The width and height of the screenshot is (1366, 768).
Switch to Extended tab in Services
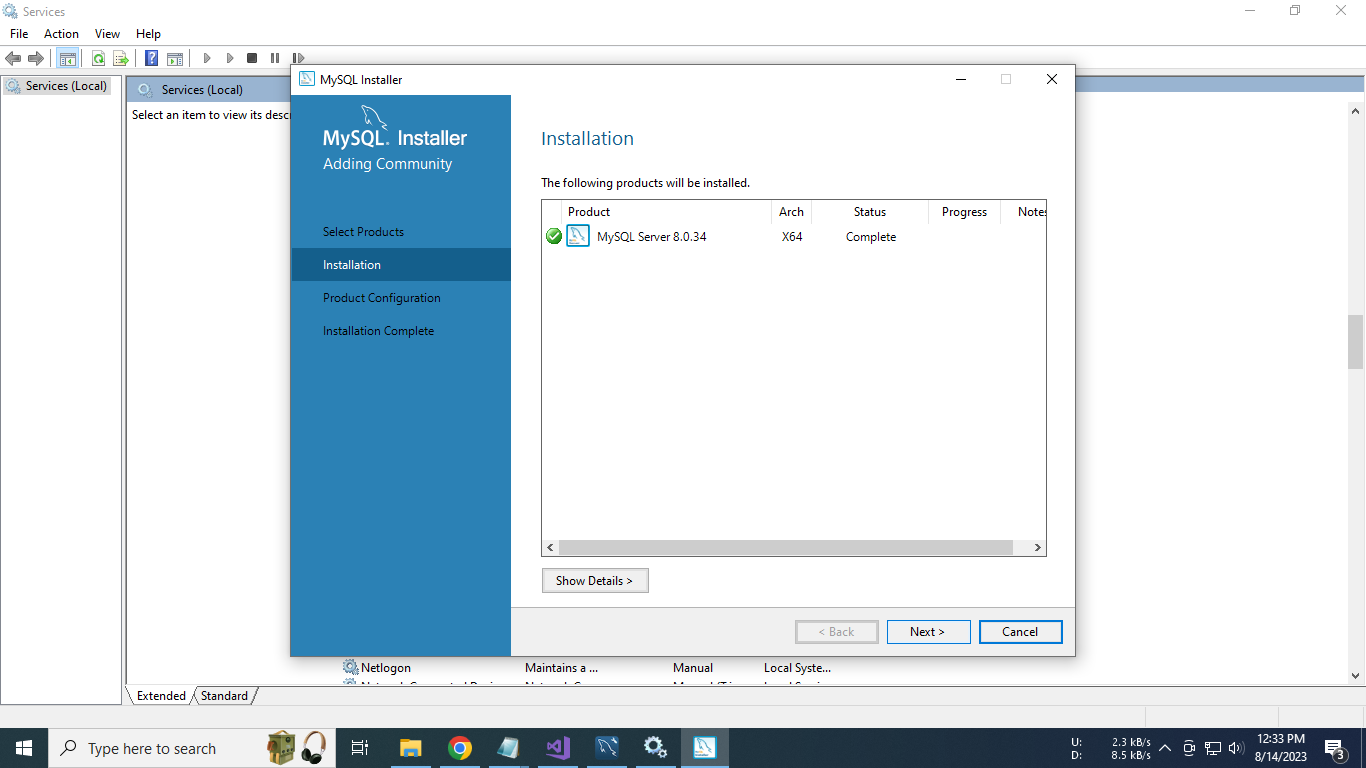[161, 695]
